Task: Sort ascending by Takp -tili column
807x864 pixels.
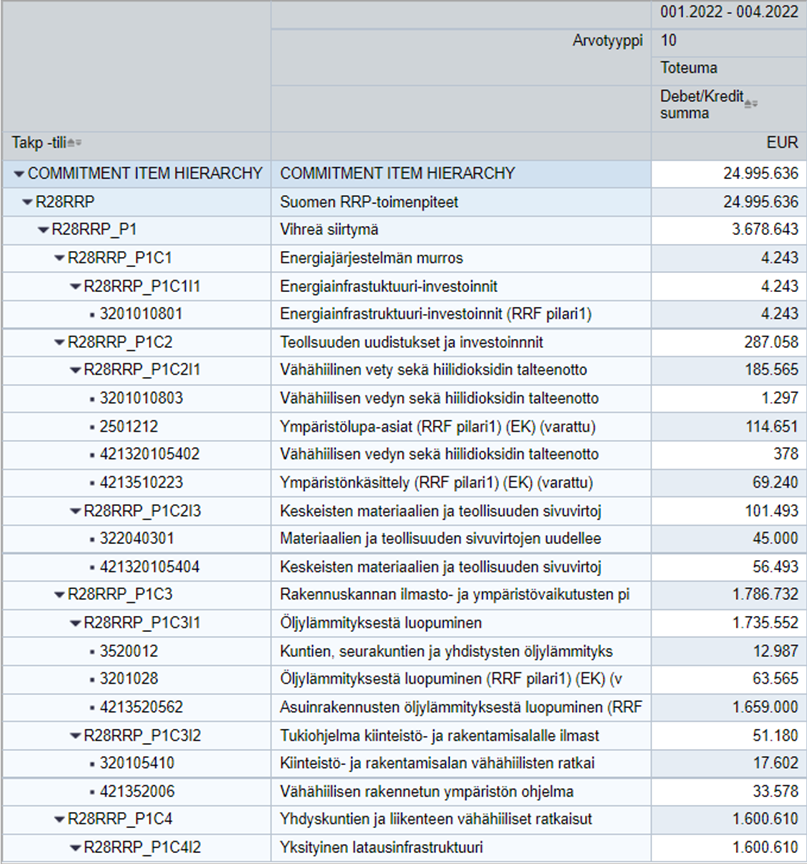Action: pos(69,142)
